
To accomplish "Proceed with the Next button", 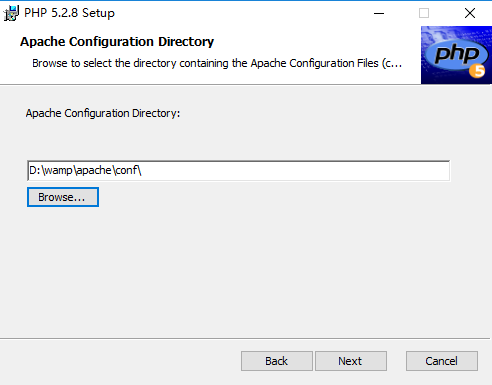I will pos(351,361).
